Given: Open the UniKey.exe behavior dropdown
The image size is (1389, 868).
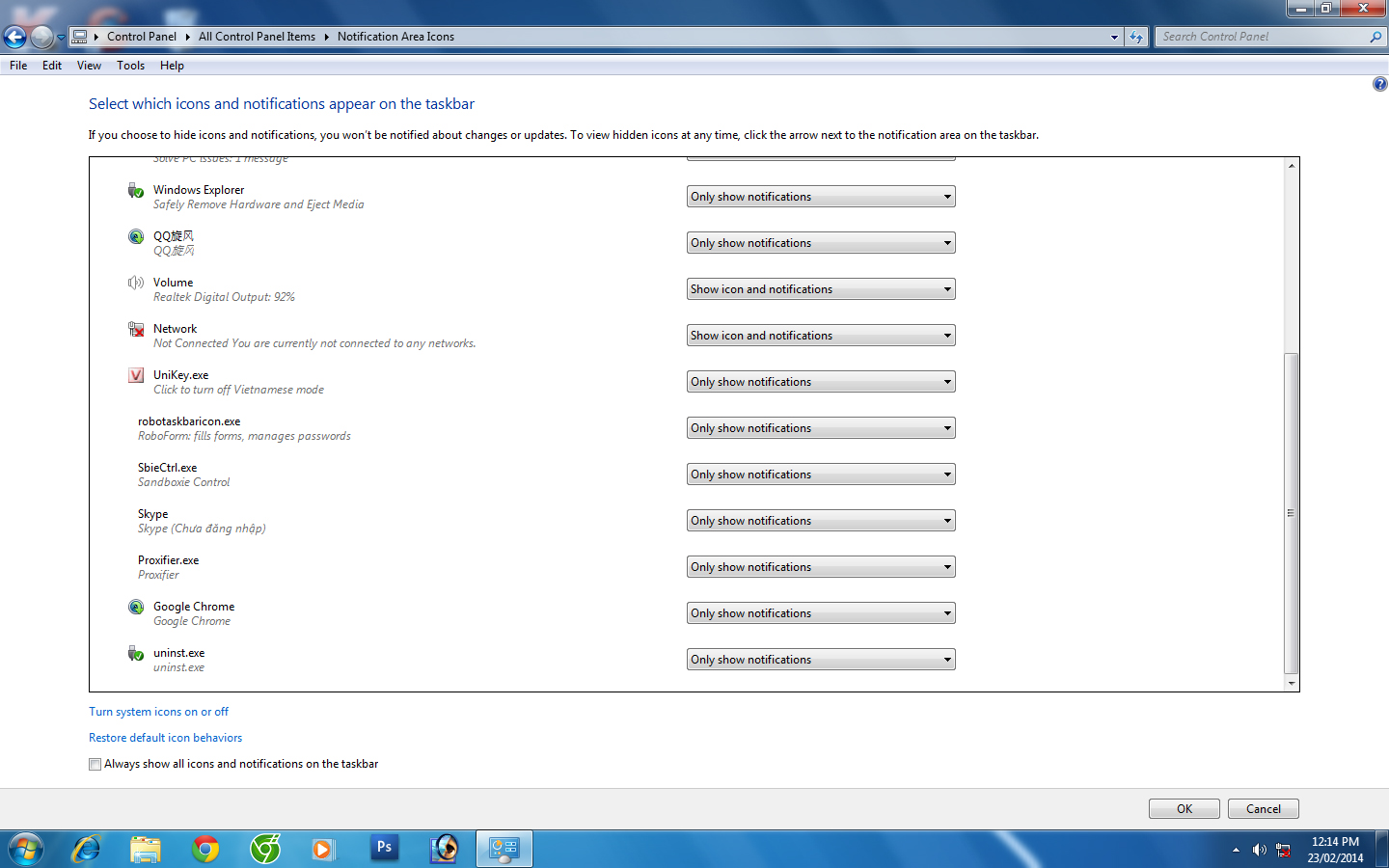Looking at the screenshot, I should tap(821, 382).
